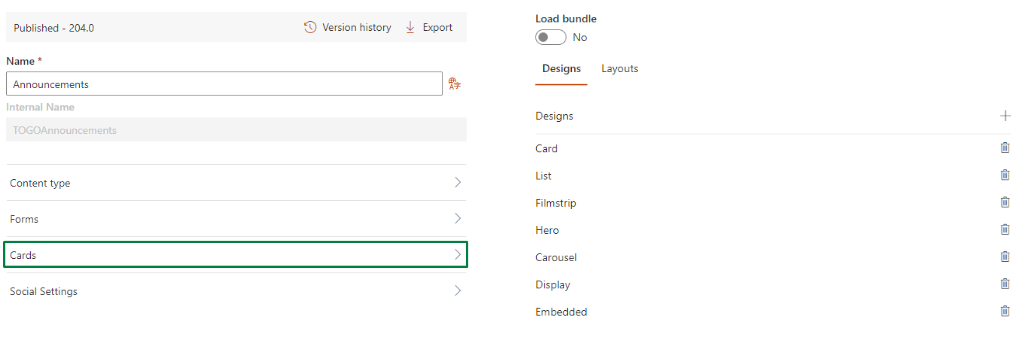Click the plus icon to add design

[x=1005, y=116]
